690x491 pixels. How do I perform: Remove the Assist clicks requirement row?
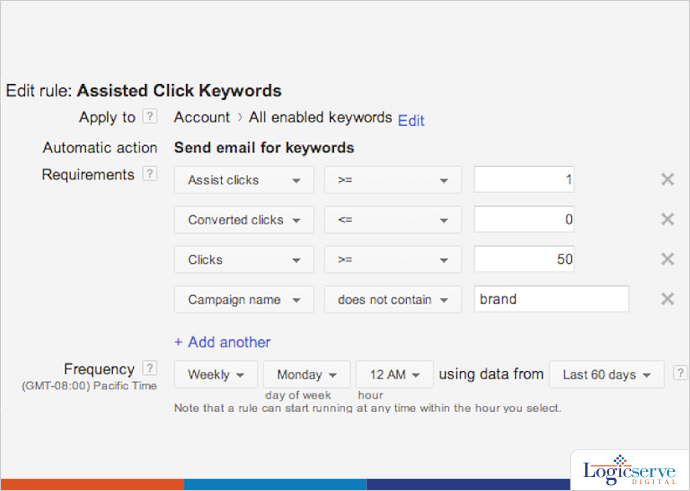click(667, 180)
